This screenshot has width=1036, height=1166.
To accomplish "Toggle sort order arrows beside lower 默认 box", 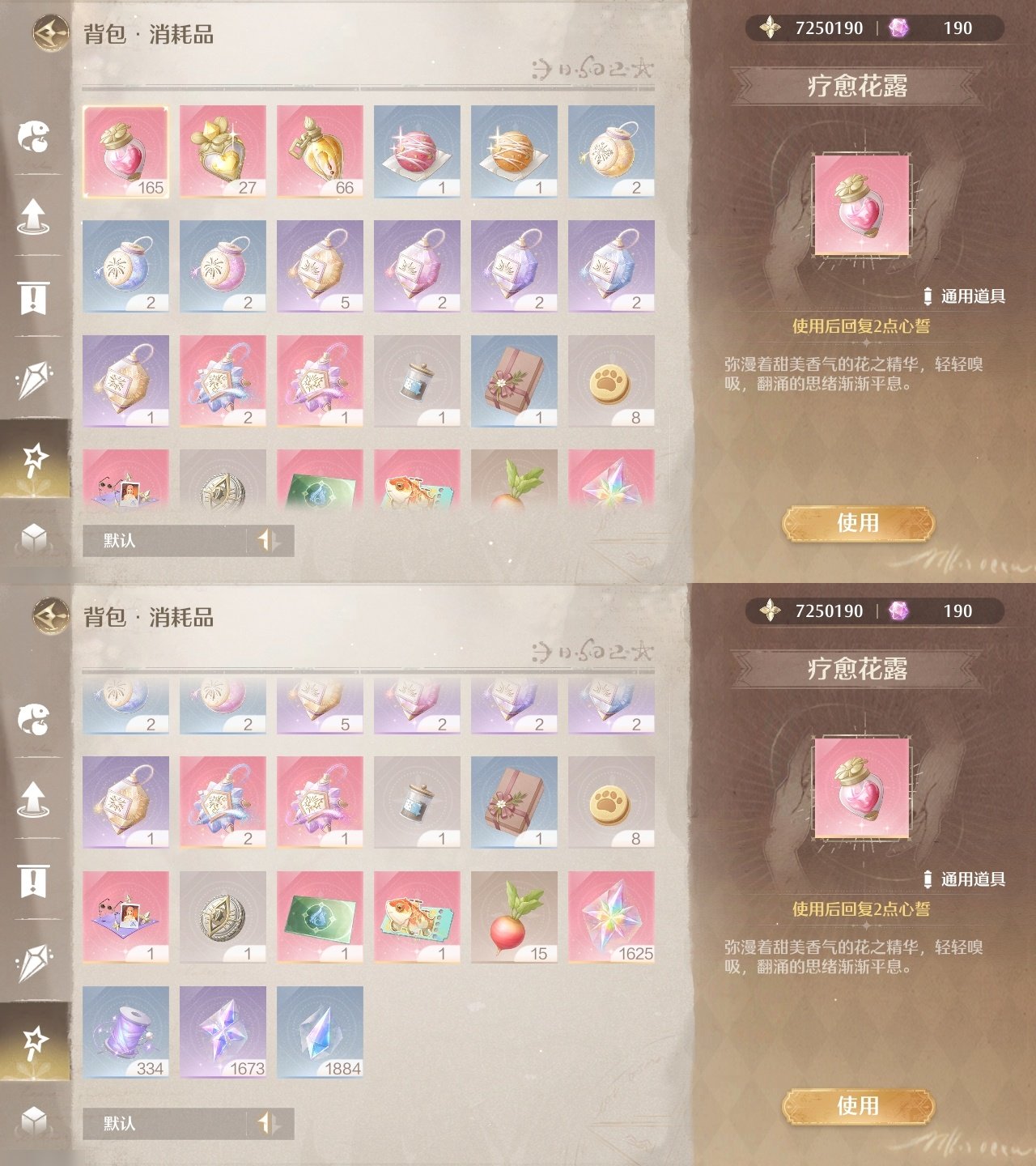I will pos(270,1123).
